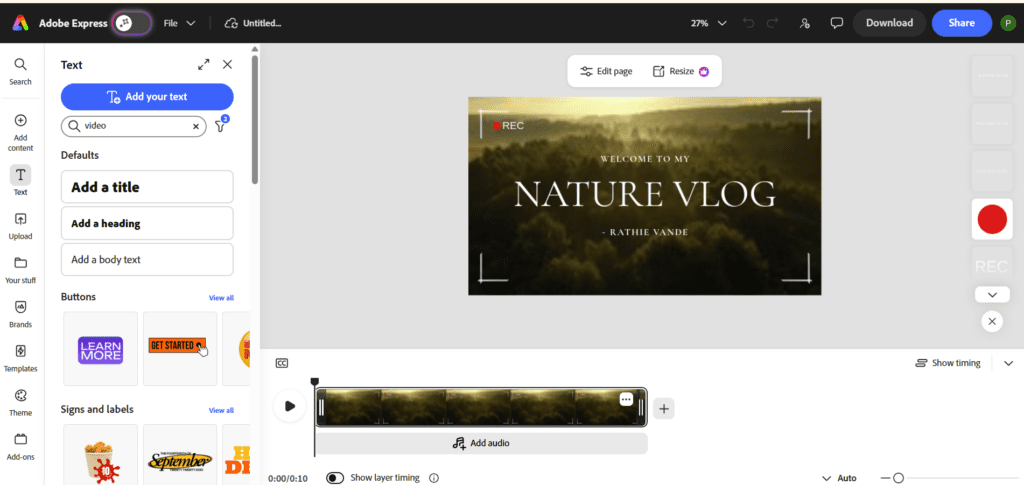Viewport: 1024px width, 485px height.
Task: Open the filter icon with badge 2
Action: click(221, 125)
